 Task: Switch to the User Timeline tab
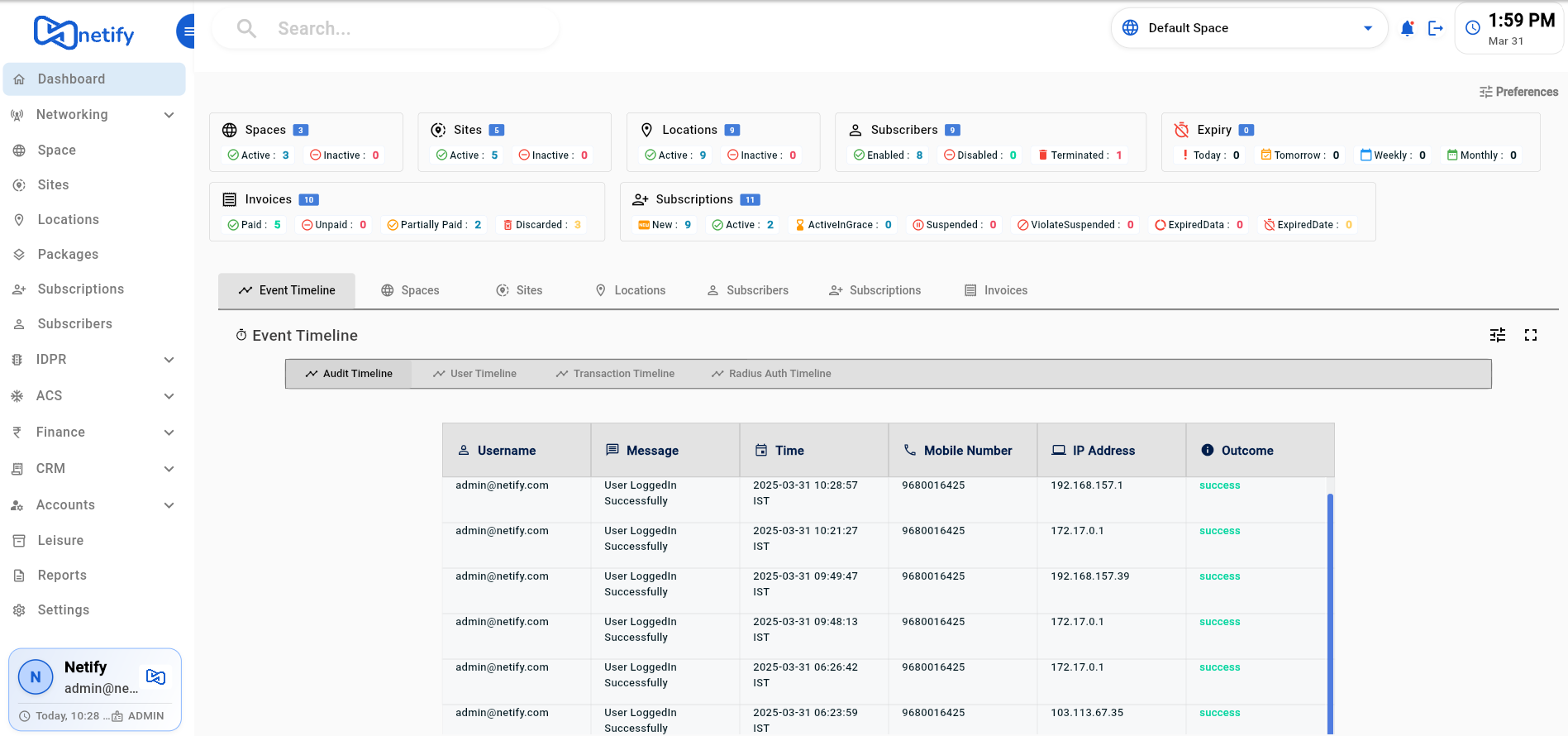click(x=474, y=374)
